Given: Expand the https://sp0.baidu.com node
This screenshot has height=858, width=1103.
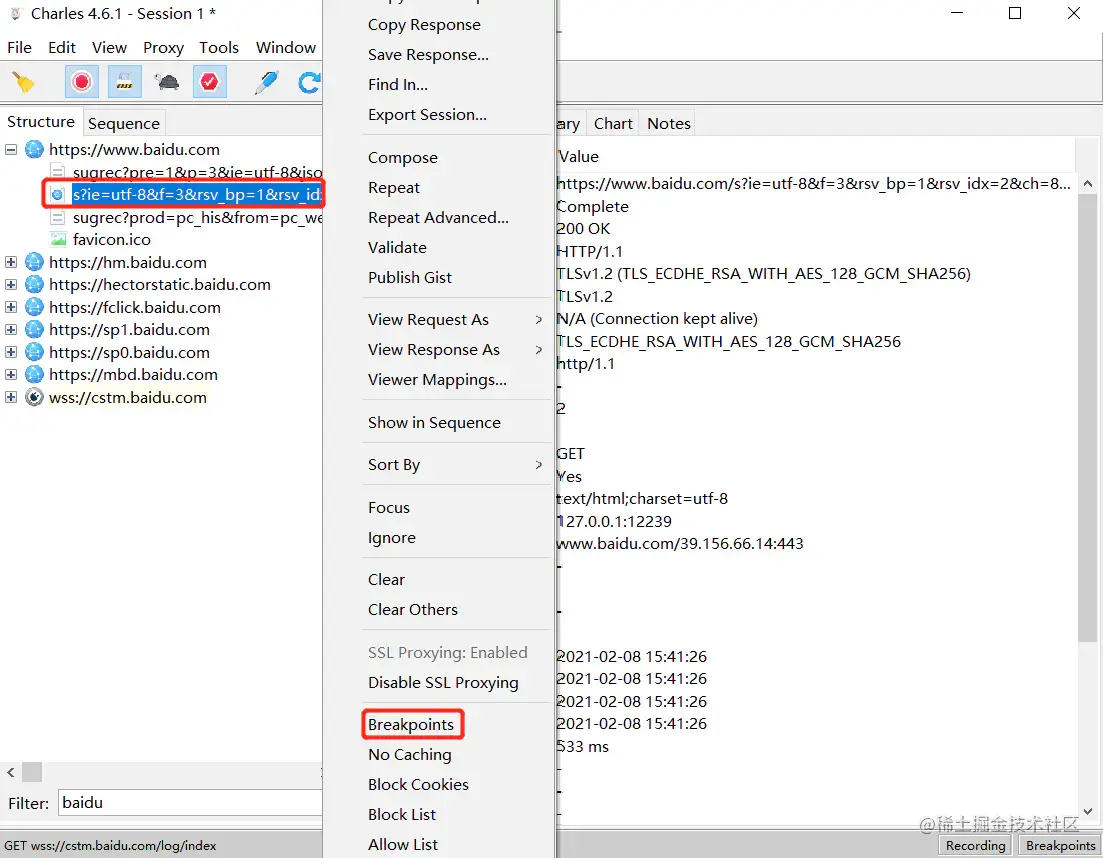Looking at the screenshot, I should pos(11,352).
